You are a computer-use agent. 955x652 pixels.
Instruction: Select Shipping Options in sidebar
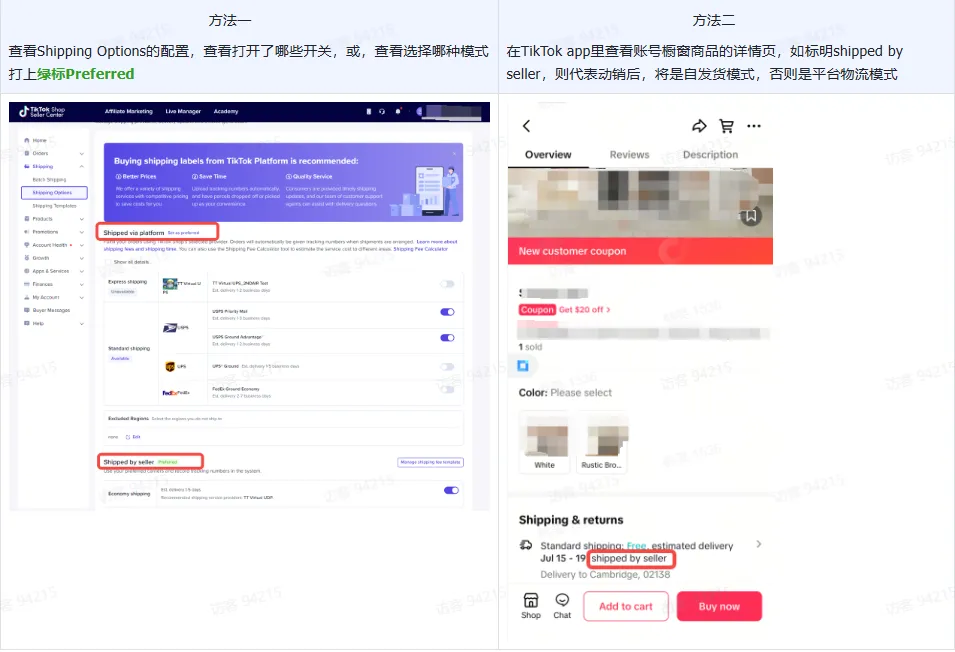54,192
